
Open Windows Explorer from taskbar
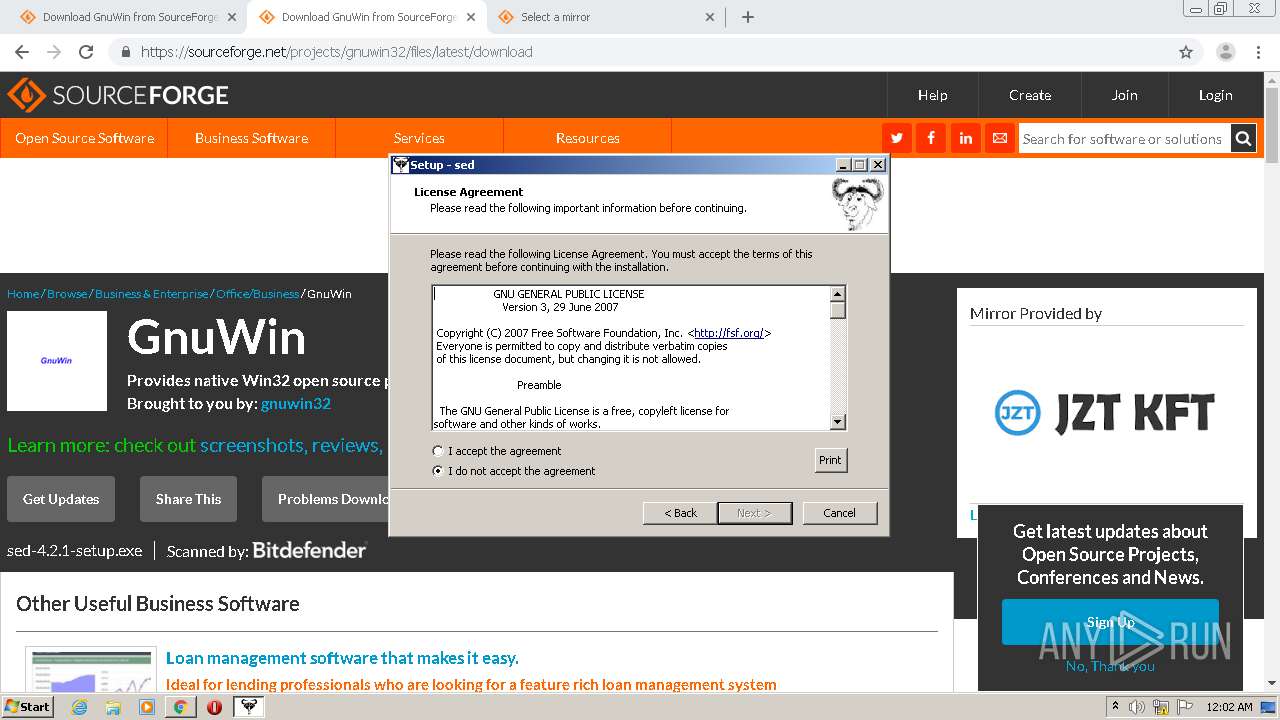coord(113,707)
